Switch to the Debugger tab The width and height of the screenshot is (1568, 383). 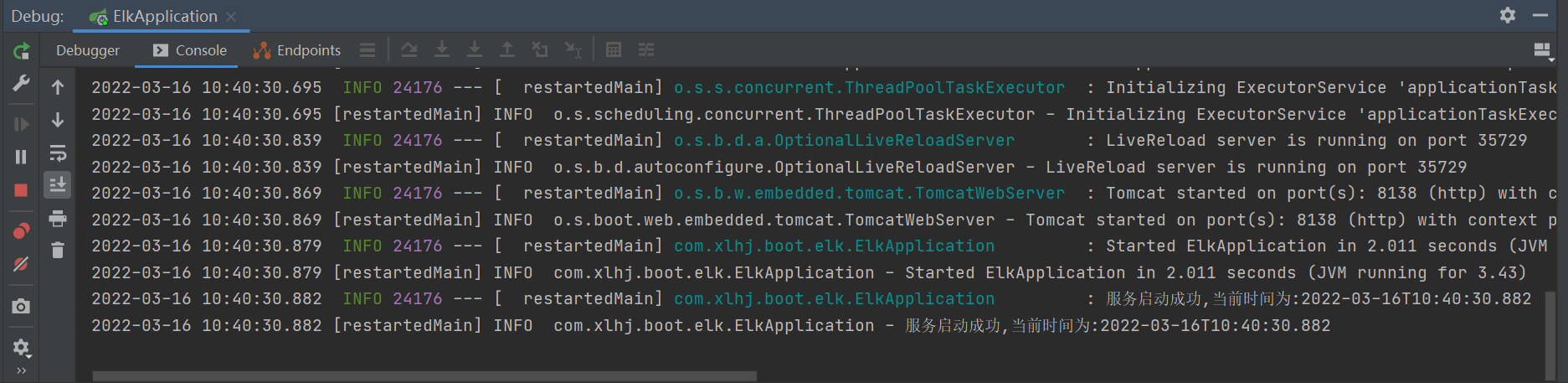pyautogui.click(x=88, y=50)
